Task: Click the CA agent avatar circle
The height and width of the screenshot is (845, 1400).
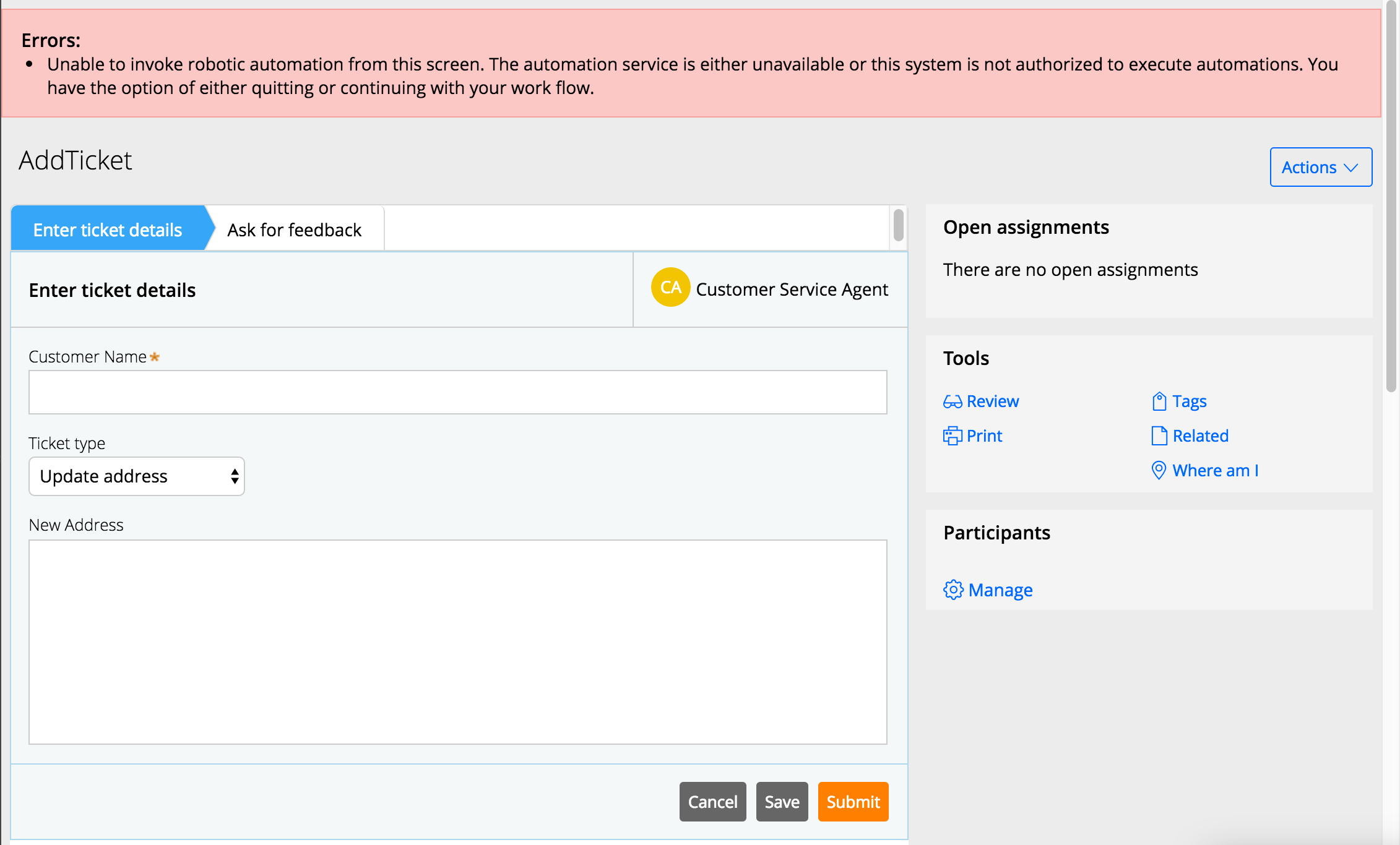Action: point(670,288)
